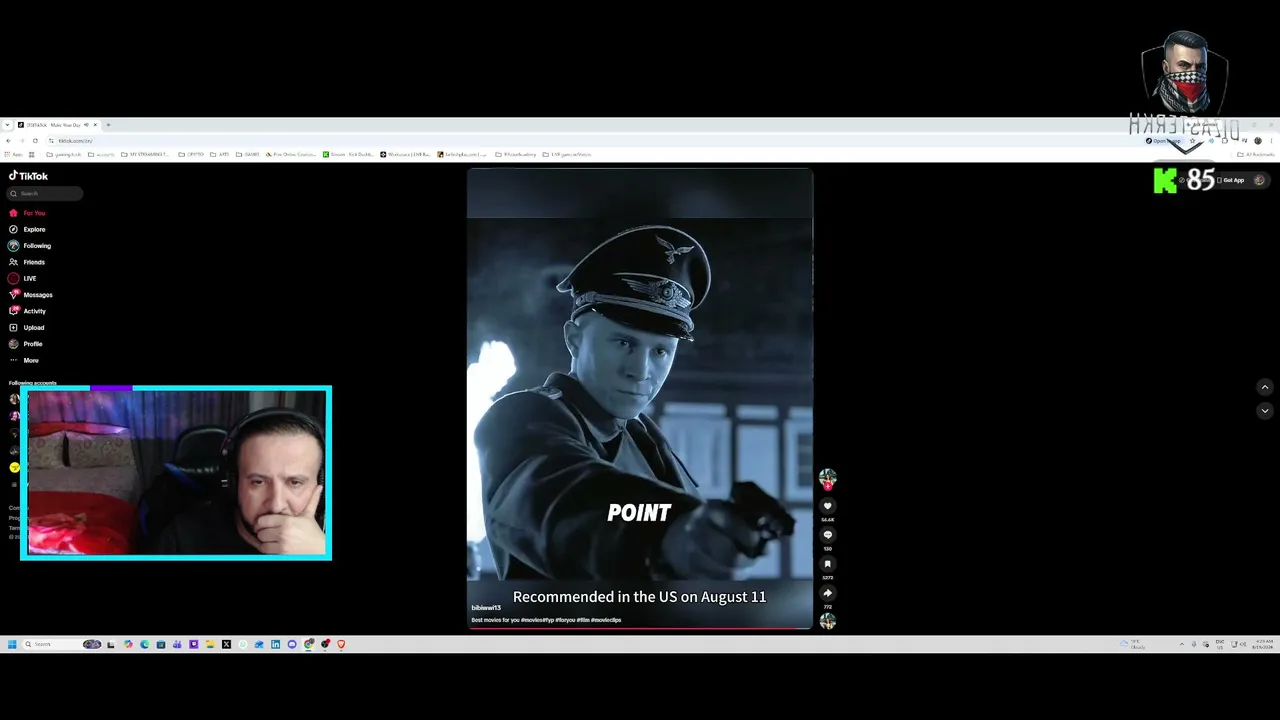Open the Windows Start menu
This screenshot has width=1280, height=720.
(12, 644)
